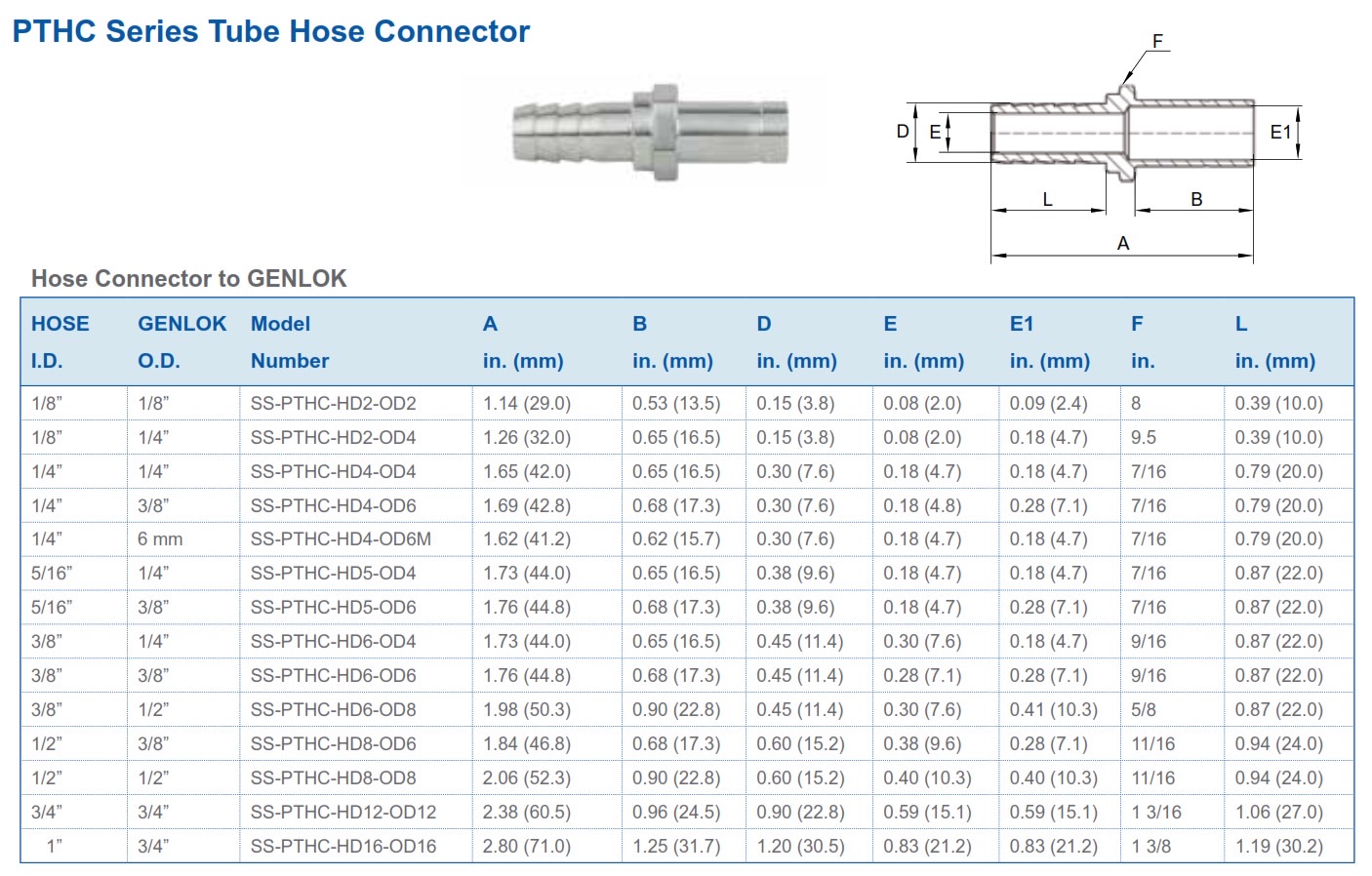Select model SS-PTHC-HD4-OD6M
1372x876 pixels.
click(341, 539)
